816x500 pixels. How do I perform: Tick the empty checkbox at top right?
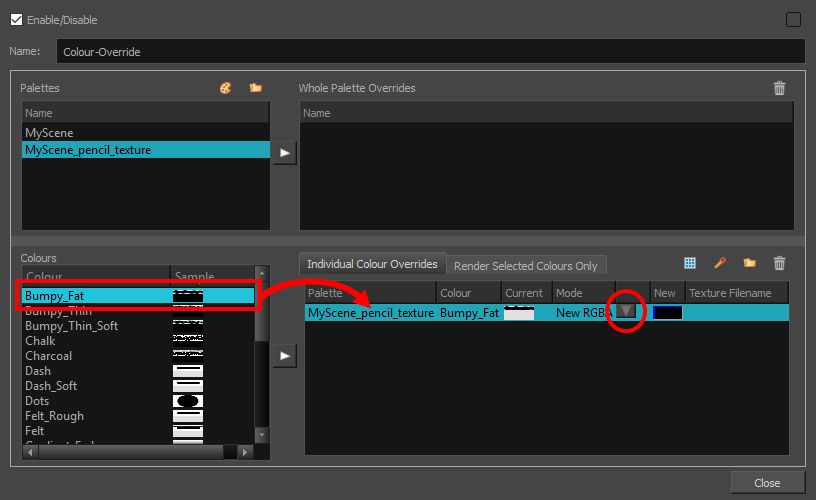coord(794,19)
